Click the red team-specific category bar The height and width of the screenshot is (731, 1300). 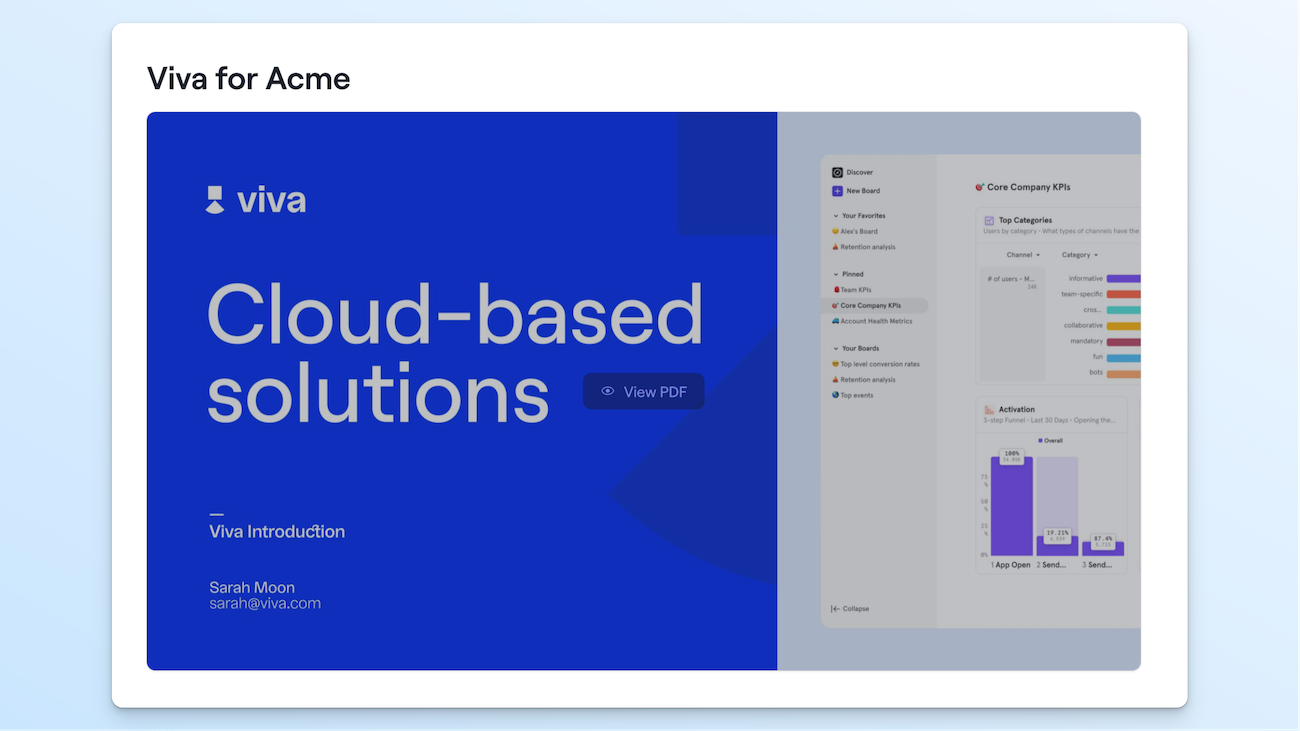coord(1123,294)
